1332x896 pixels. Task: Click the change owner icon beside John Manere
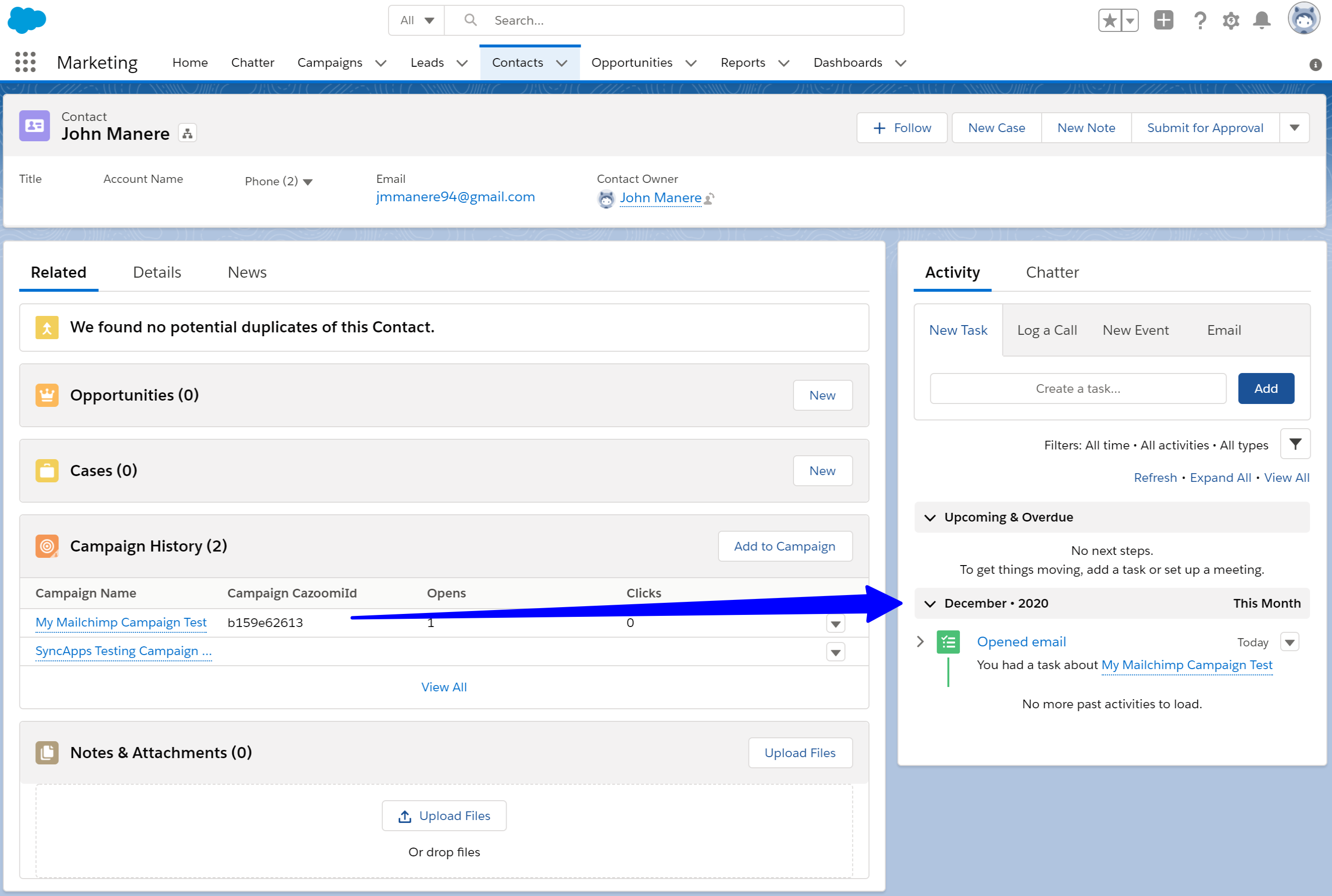click(x=710, y=198)
